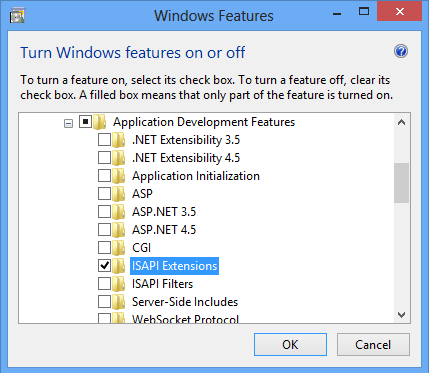Enable the ASP.NET 3.5 checkbox
Viewport: 429px width, 373px height.
click(x=104, y=212)
